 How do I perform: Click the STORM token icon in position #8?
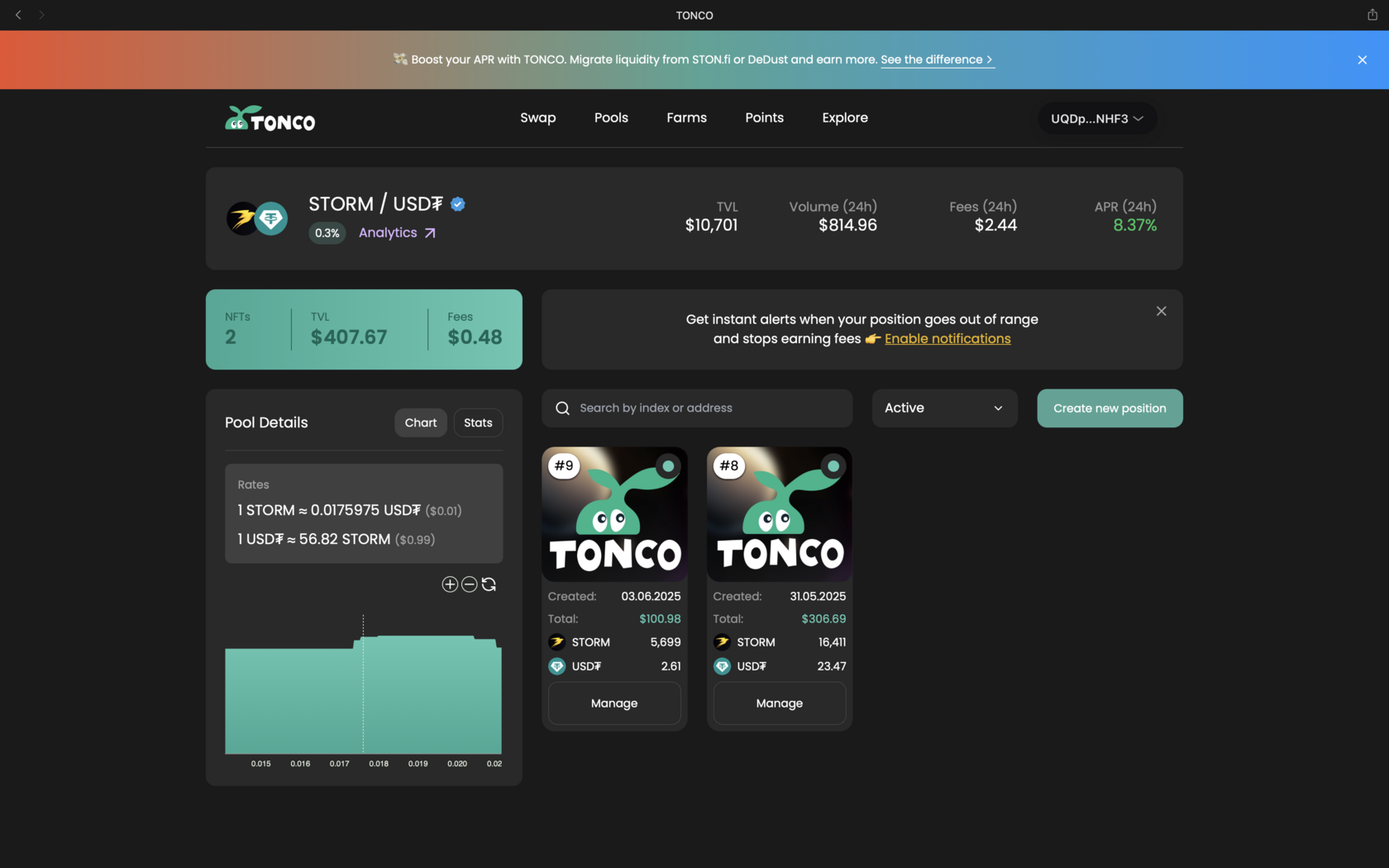pyautogui.click(x=723, y=642)
